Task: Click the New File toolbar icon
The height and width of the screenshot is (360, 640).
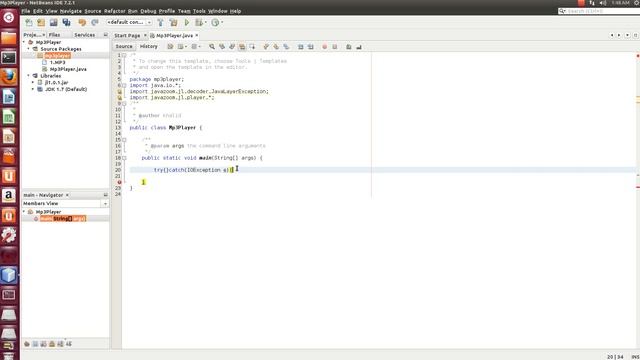Action: pyautogui.click(x=29, y=22)
